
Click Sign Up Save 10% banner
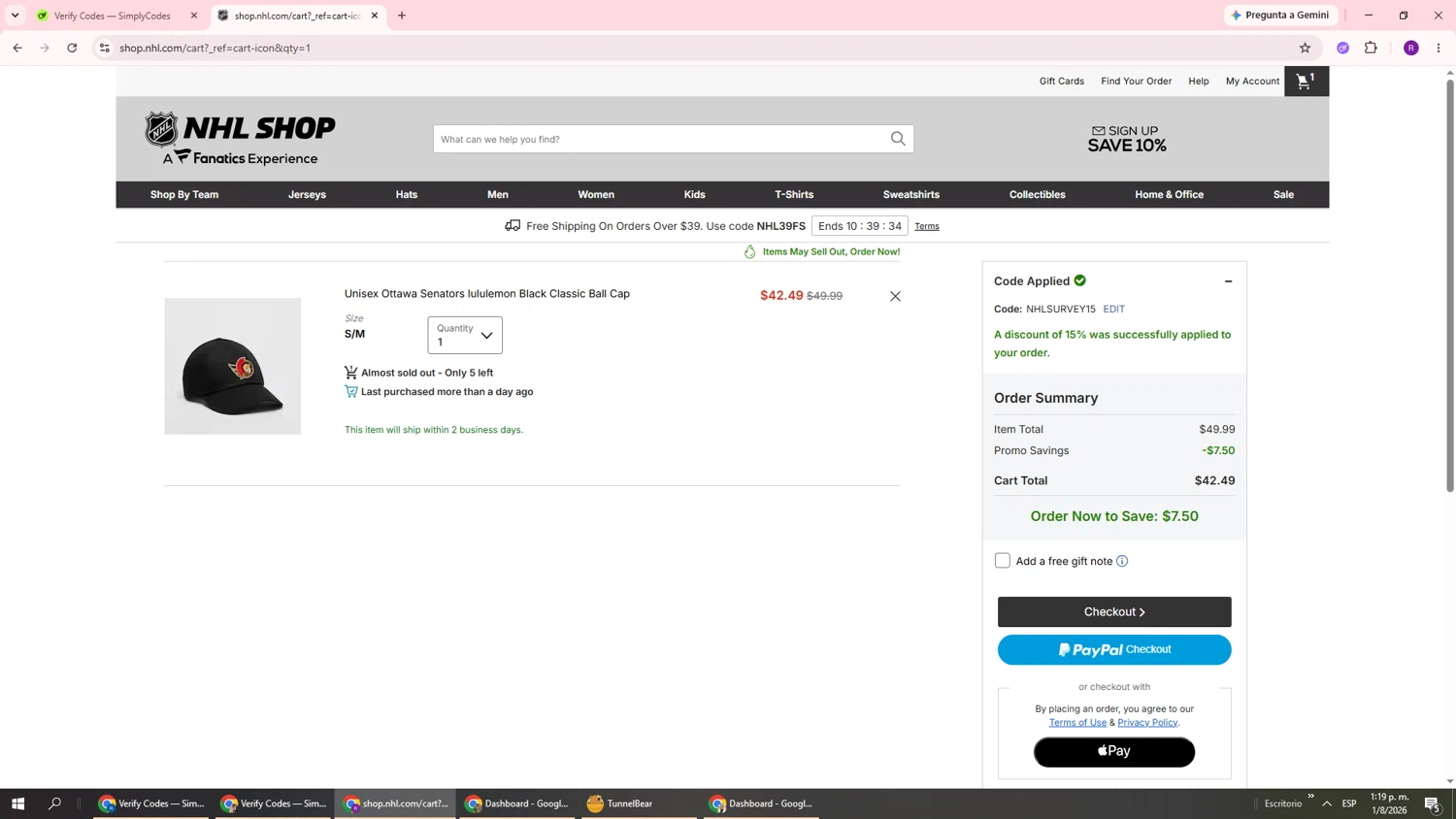click(1127, 139)
